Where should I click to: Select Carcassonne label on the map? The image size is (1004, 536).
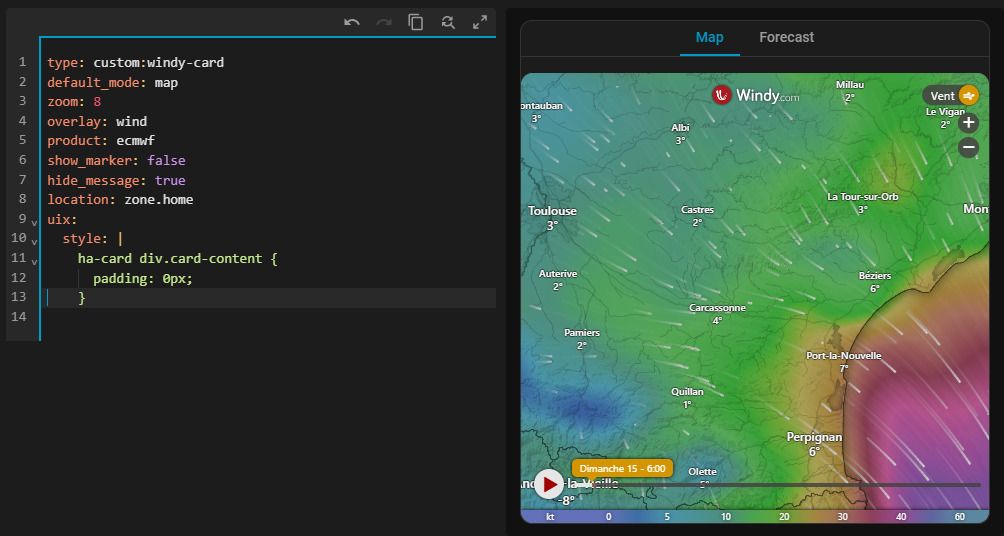pyautogui.click(x=717, y=308)
